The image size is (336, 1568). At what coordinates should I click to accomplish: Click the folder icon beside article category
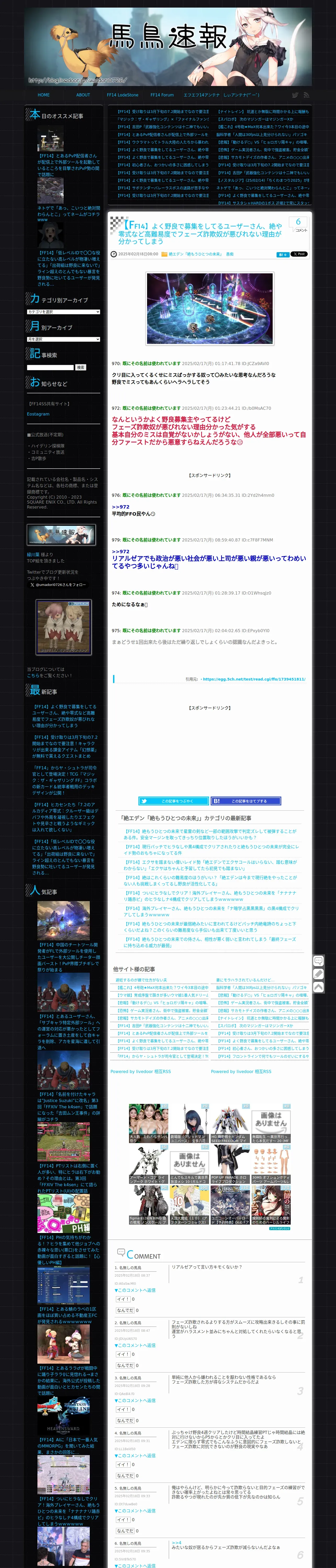(x=164, y=255)
